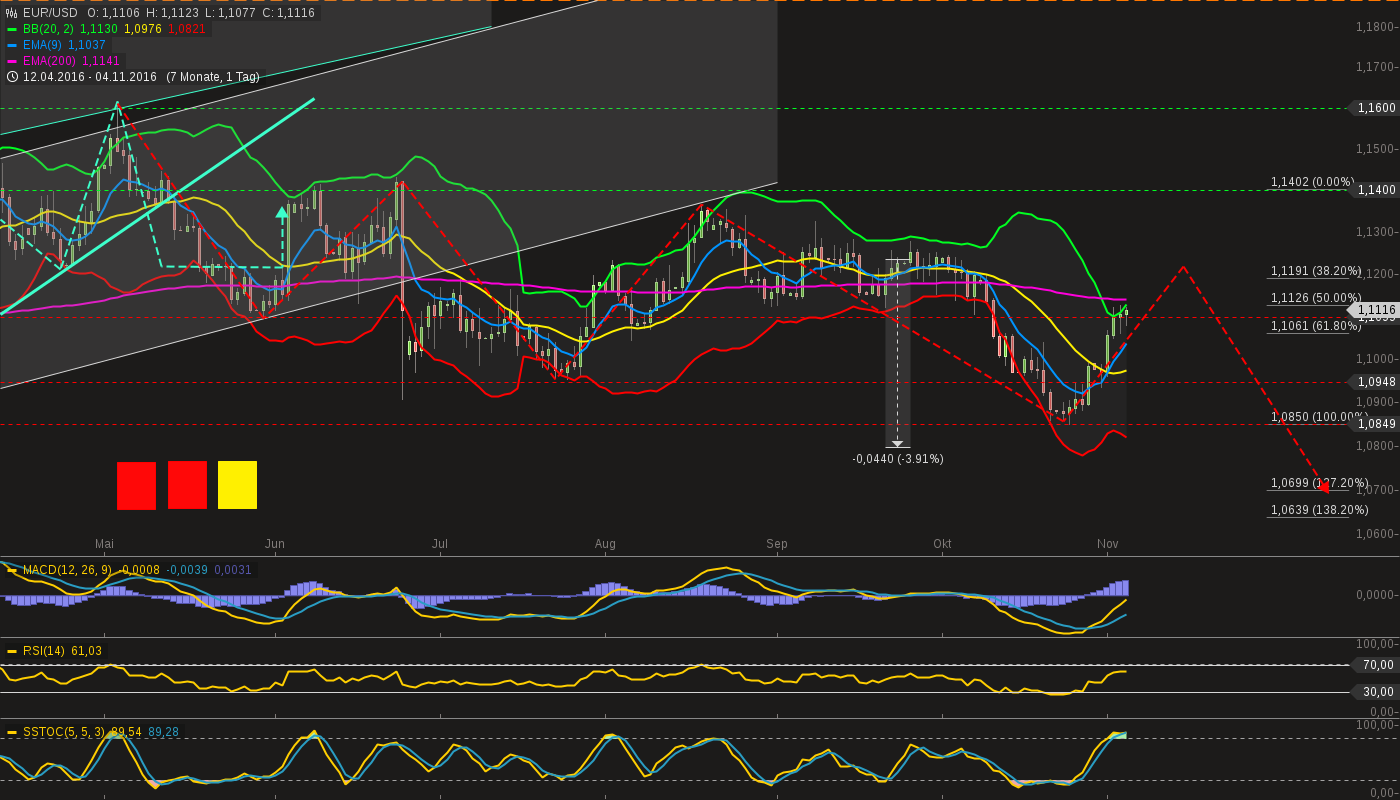The width and height of the screenshot is (1400, 800).
Task: Select the Fibonacci label 1,1191 (38.20%)
Action: click(1315, 271)
